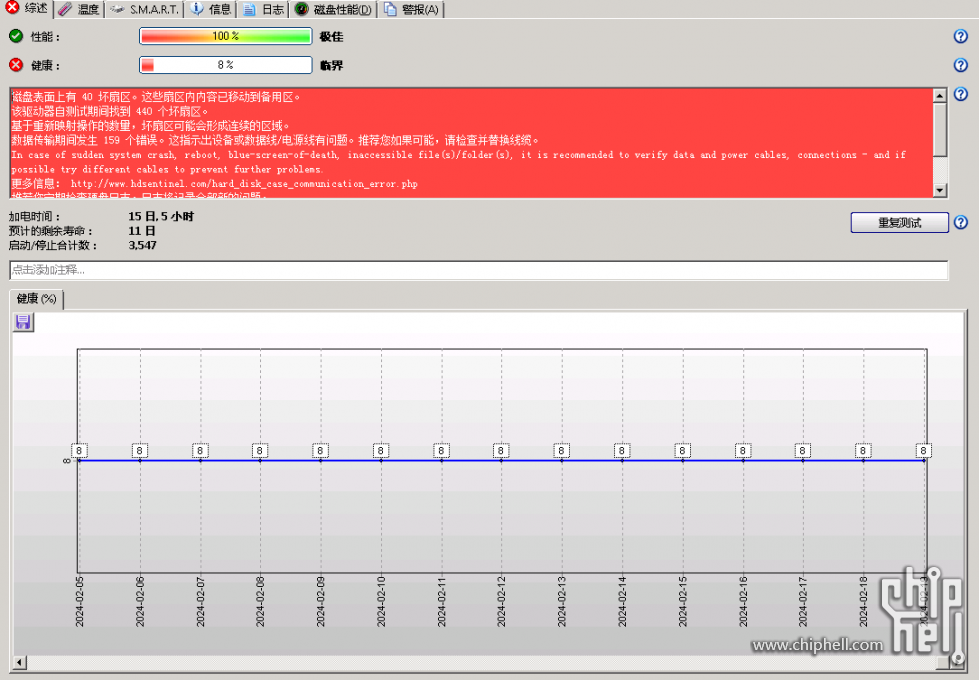Save the health chart with the floppy icon
The image size is (979, 680).
coord(23,322)
